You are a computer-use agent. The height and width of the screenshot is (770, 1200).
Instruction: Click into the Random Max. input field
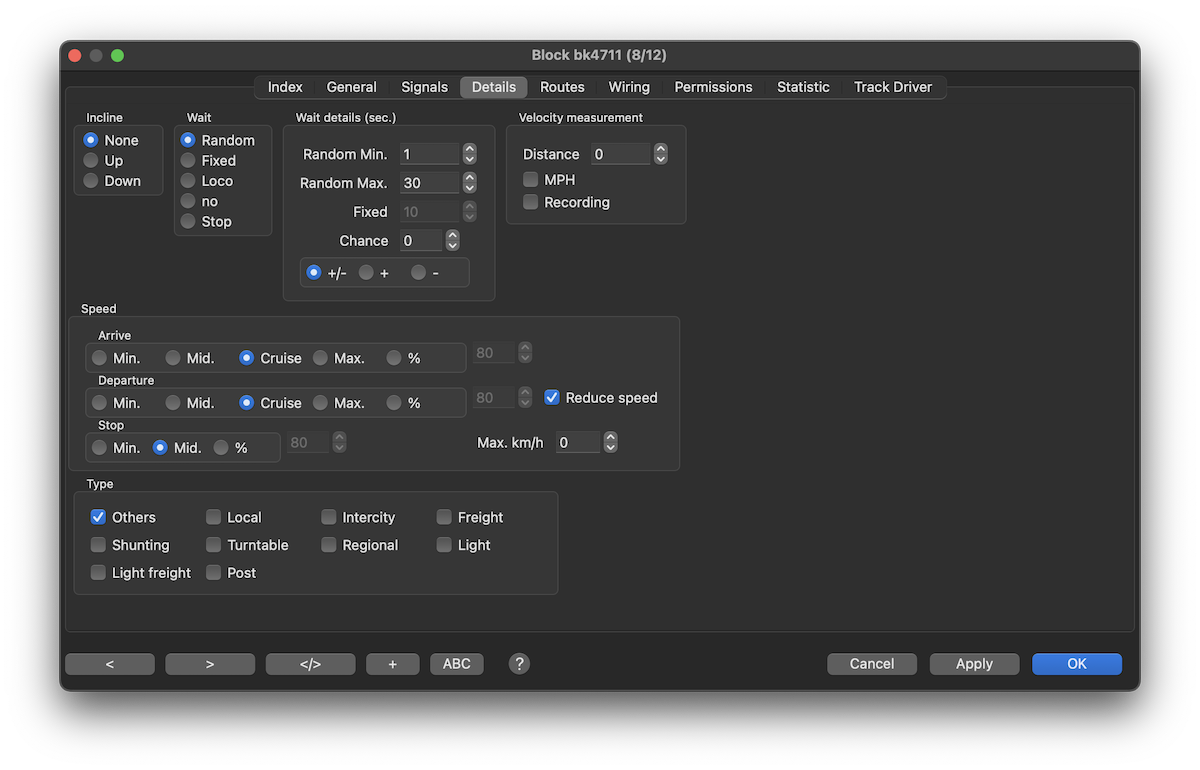click(428, 183)
